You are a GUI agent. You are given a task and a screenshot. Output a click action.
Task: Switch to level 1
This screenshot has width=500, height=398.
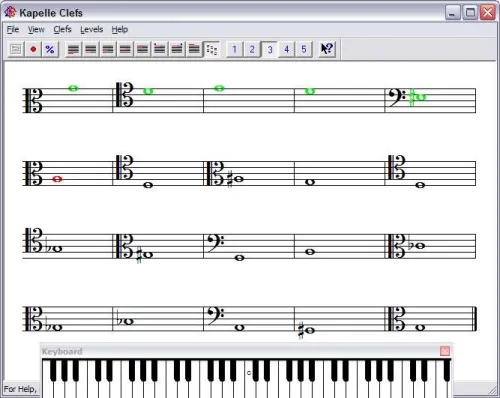pyautogui.click(x=235, y=49)
